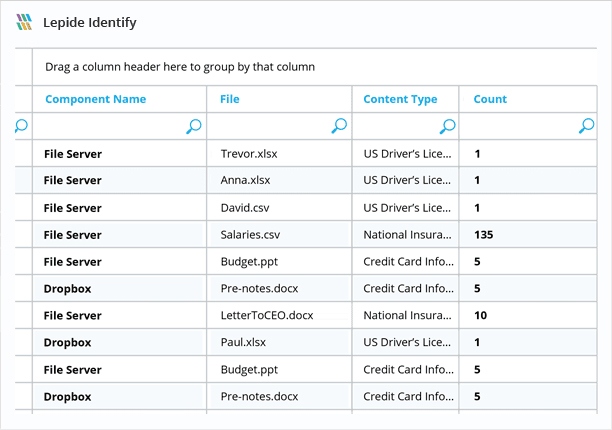This screenshot has width=612, height=430.
Task: Click the Content Type column header
Action: [400, 99]
